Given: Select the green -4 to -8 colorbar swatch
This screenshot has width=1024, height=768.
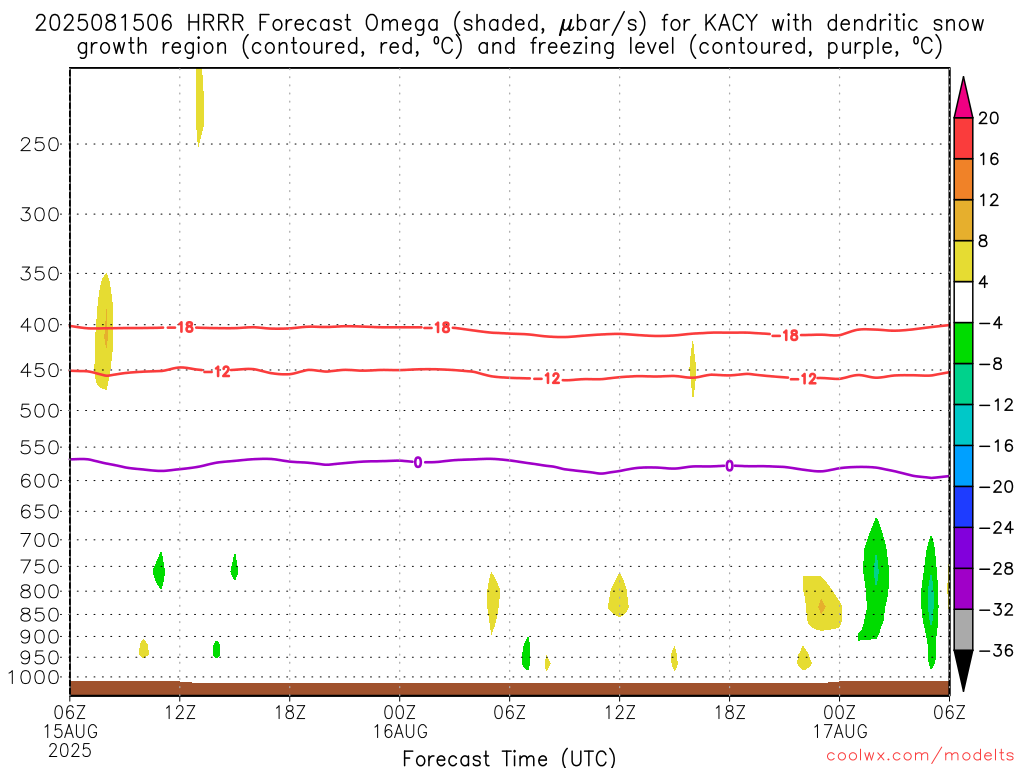Looking at the screenshot, I should coord(963,343).
